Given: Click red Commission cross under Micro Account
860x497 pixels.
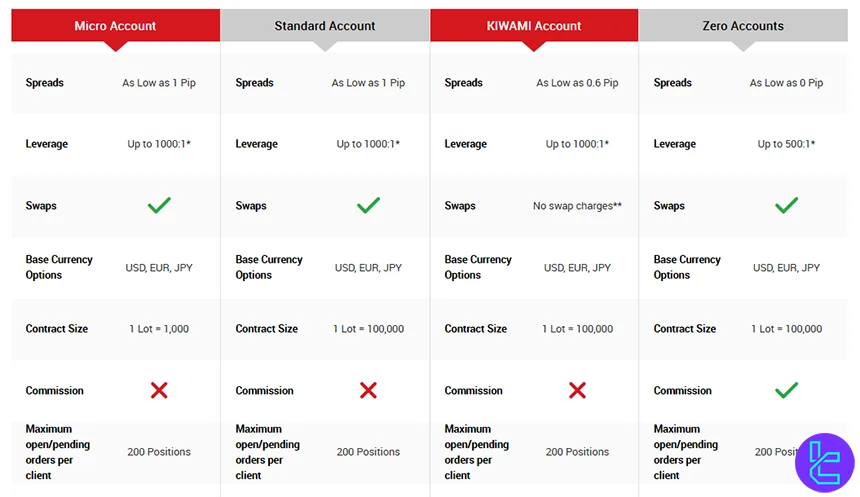Looking at the screenshot, I should tap(159, 390).
